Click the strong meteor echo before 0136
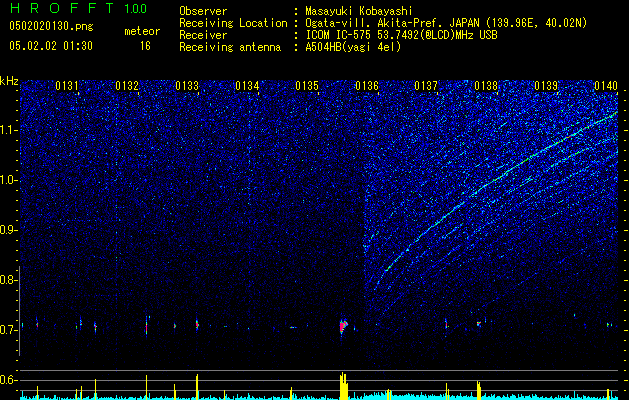This screenshot has width=629, height=400. [x=343, y=326]
